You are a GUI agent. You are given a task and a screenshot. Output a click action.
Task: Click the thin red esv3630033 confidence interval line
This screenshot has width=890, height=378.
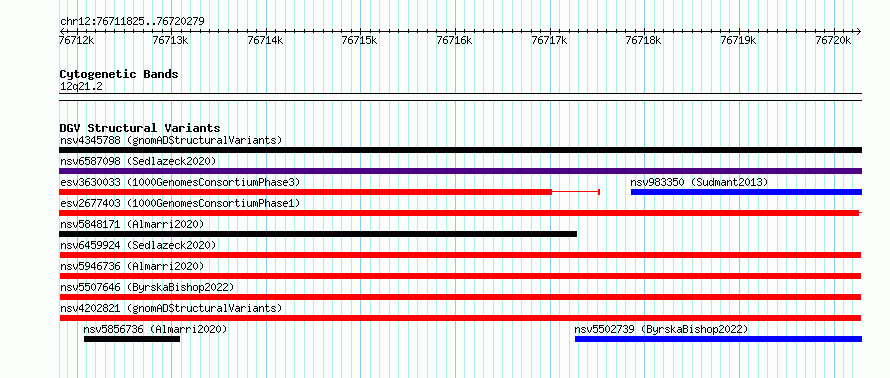point(576,192)
